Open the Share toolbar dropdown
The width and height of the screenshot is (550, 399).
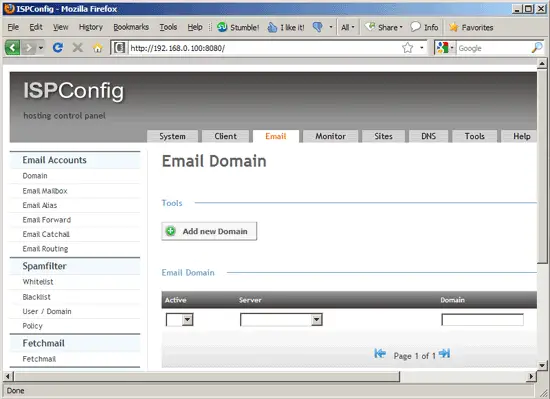point(384,27)
